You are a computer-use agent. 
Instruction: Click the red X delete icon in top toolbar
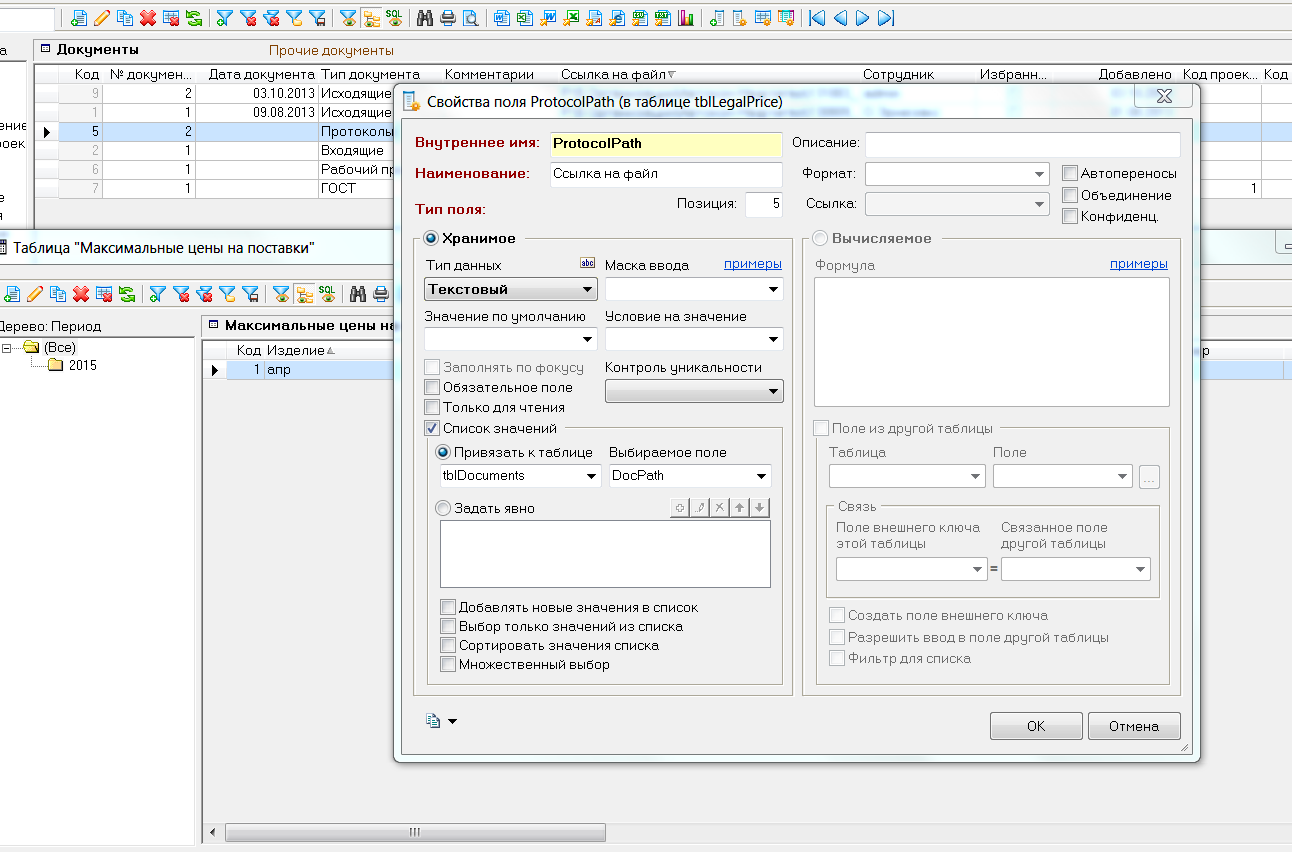(148, 18)
